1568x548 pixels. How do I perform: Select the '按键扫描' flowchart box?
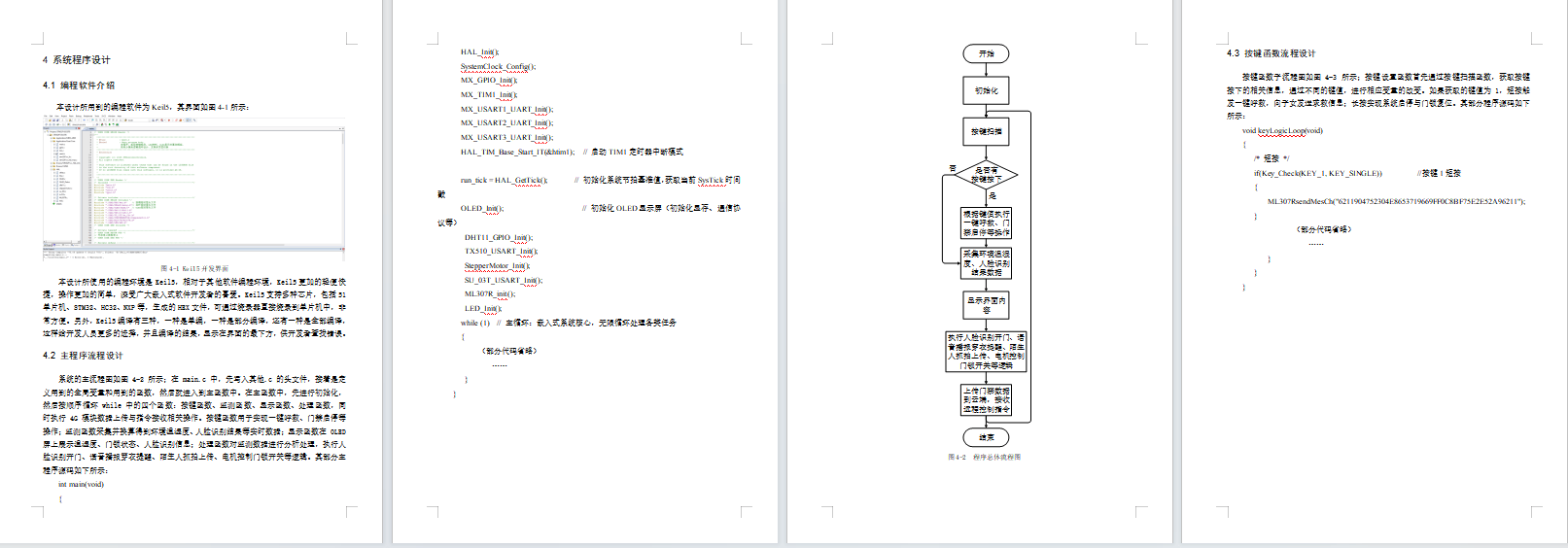pyautogui.click(x=986, y=131)
